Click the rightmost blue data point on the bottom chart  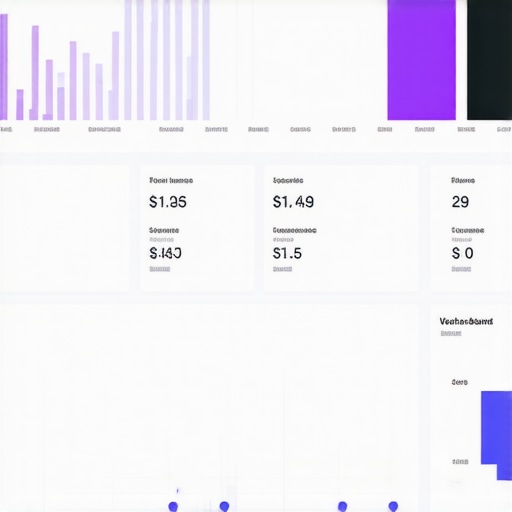pos(393,506)
